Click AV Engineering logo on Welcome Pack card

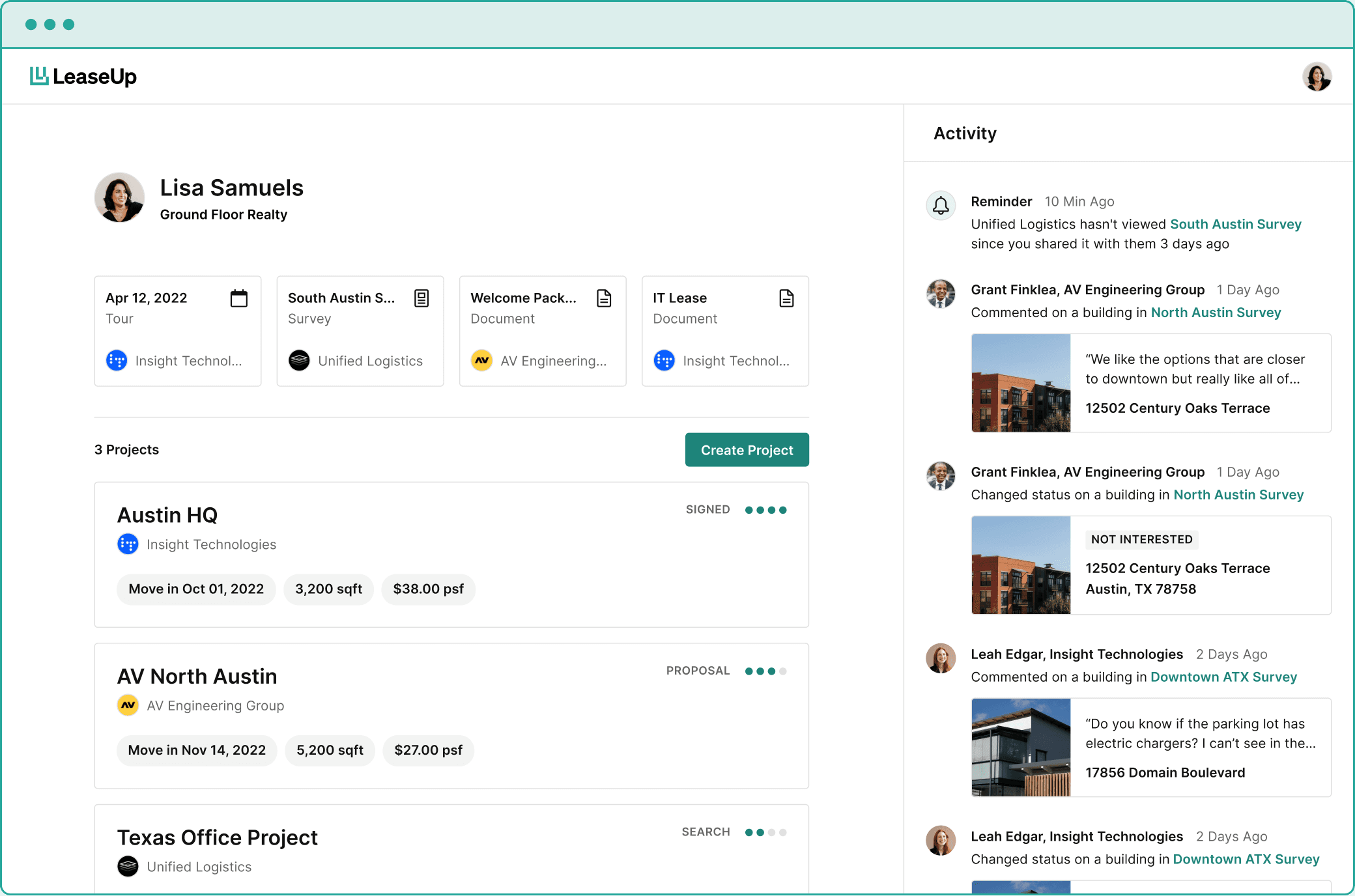(481, 360)
